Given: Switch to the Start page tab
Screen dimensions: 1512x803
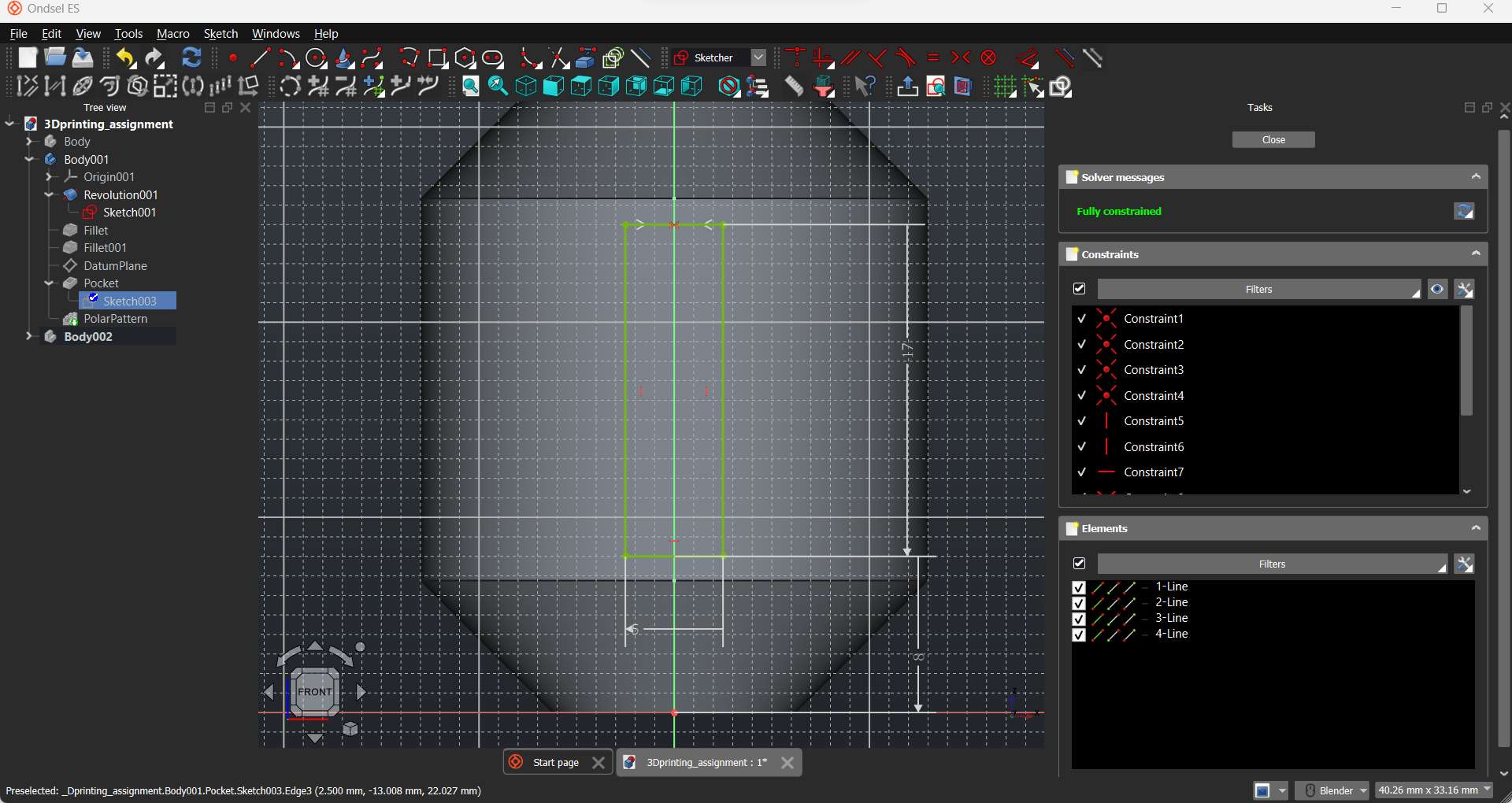Looking at the screenshot, I should (555, 762).
